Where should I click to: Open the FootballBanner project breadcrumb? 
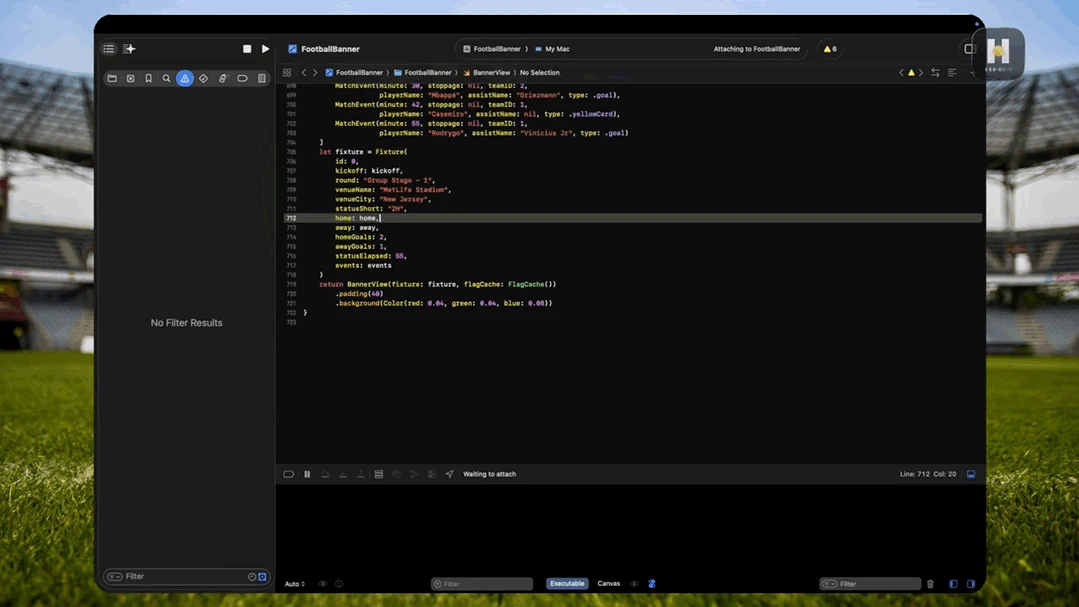coord(354,72)
